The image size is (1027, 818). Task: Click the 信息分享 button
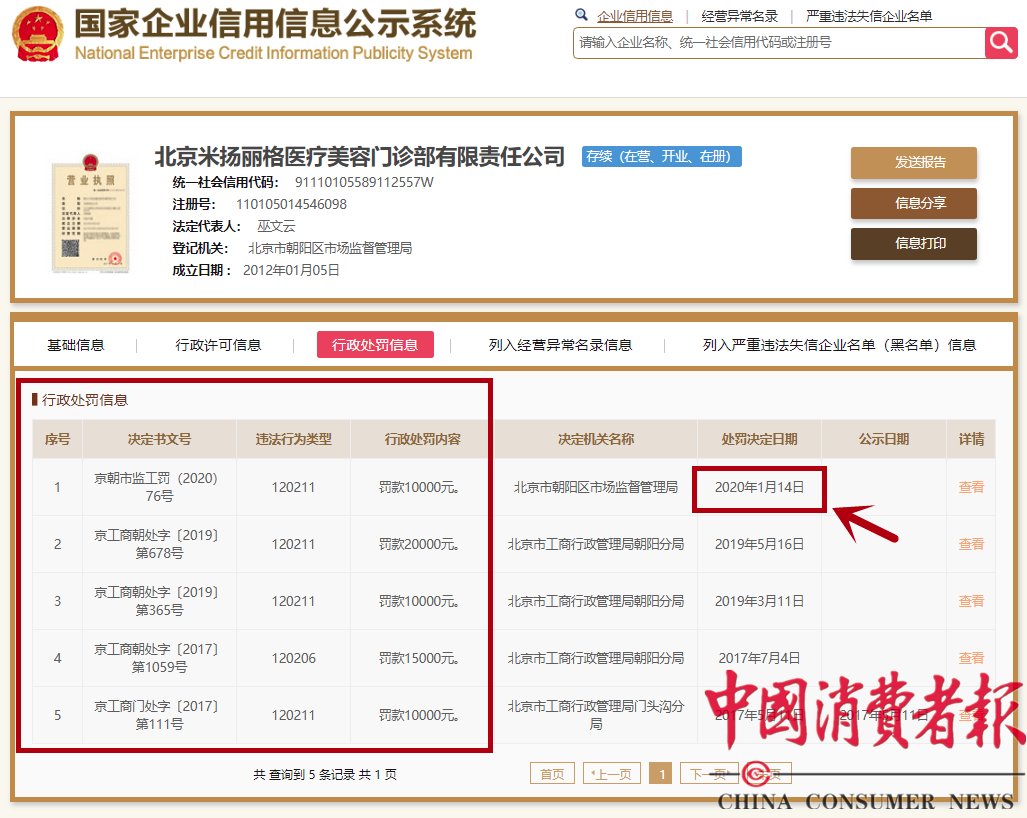tap(914, 203)
